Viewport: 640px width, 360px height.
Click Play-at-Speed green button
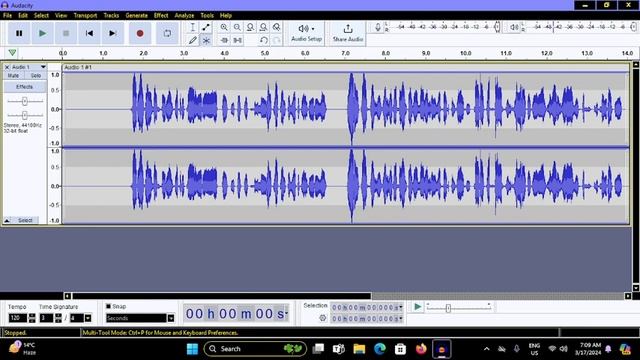pos(417,307)
